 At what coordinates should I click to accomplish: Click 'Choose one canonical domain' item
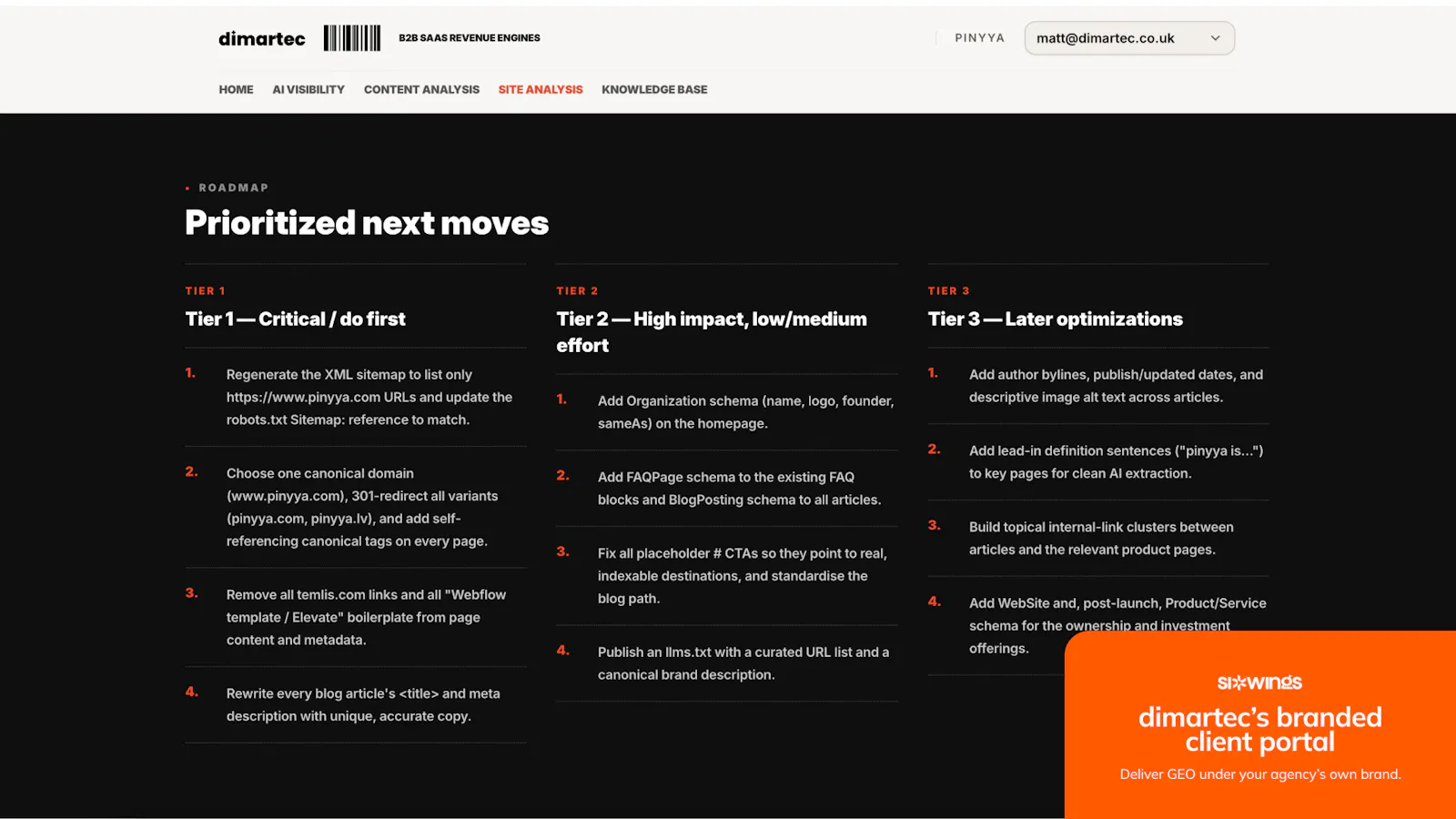[x=356, y=507]
